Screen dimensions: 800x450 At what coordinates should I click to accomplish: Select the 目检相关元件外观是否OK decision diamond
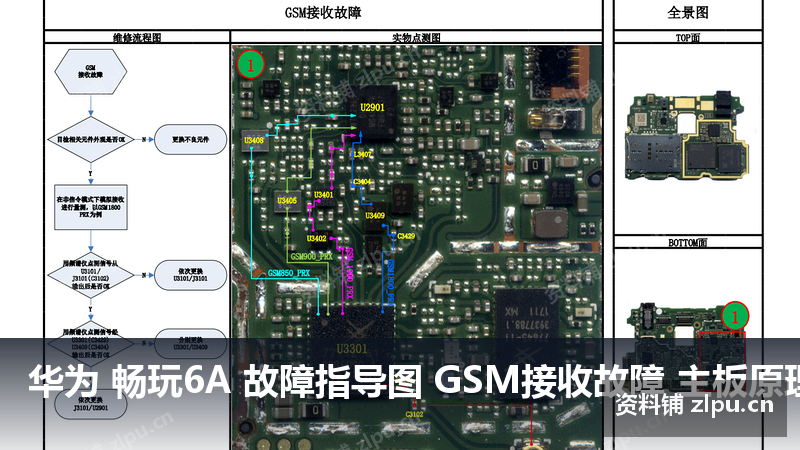tap(91, 139)
